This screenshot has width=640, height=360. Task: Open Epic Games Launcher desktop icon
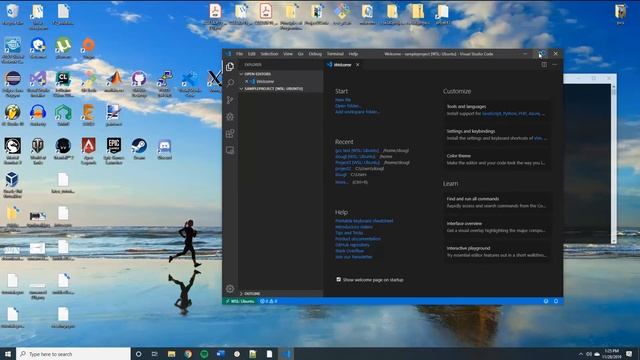pos(114,151)
